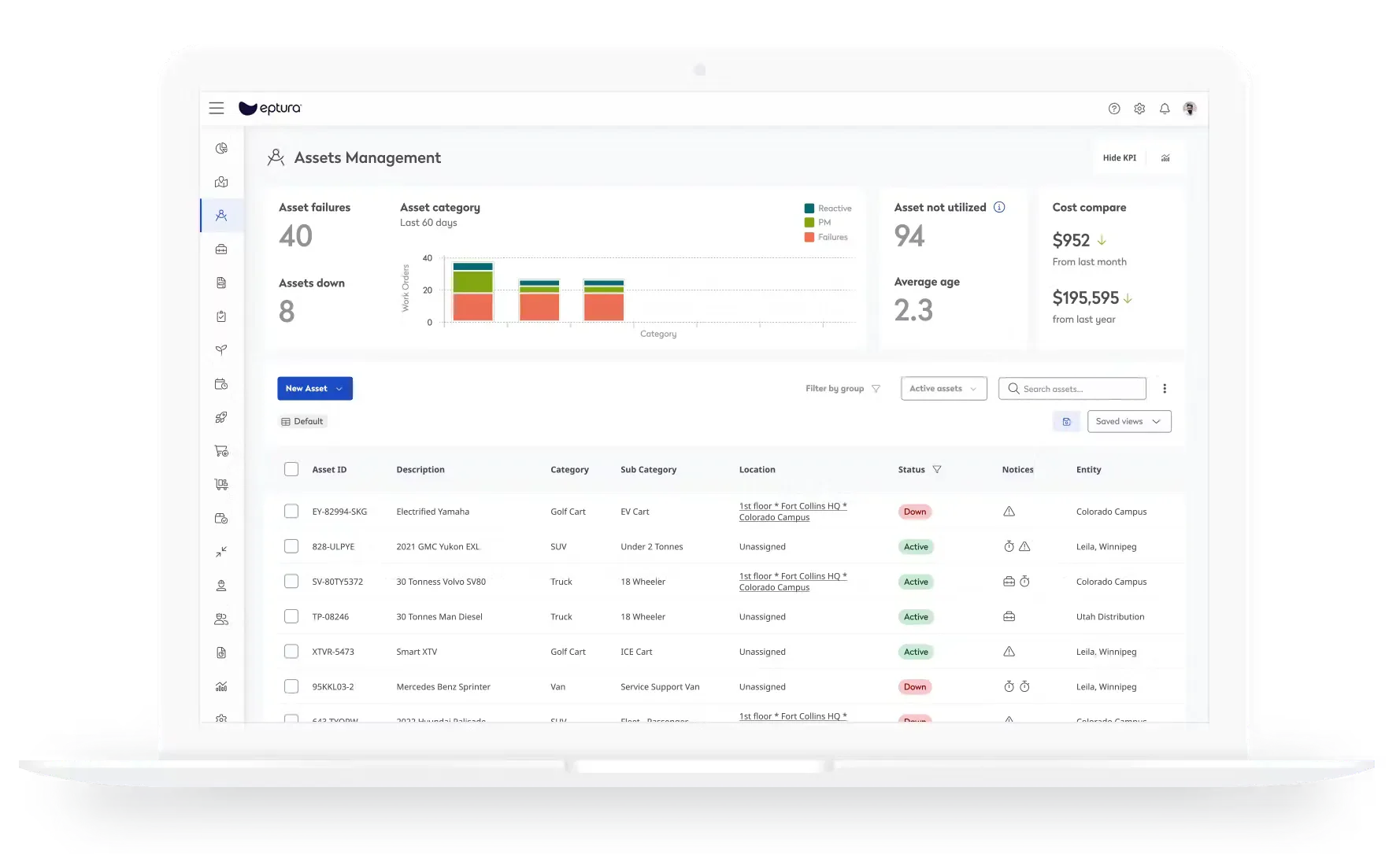
Task: Open the pie chart dashboard sidebar icon
Action: tap(221, 148)
